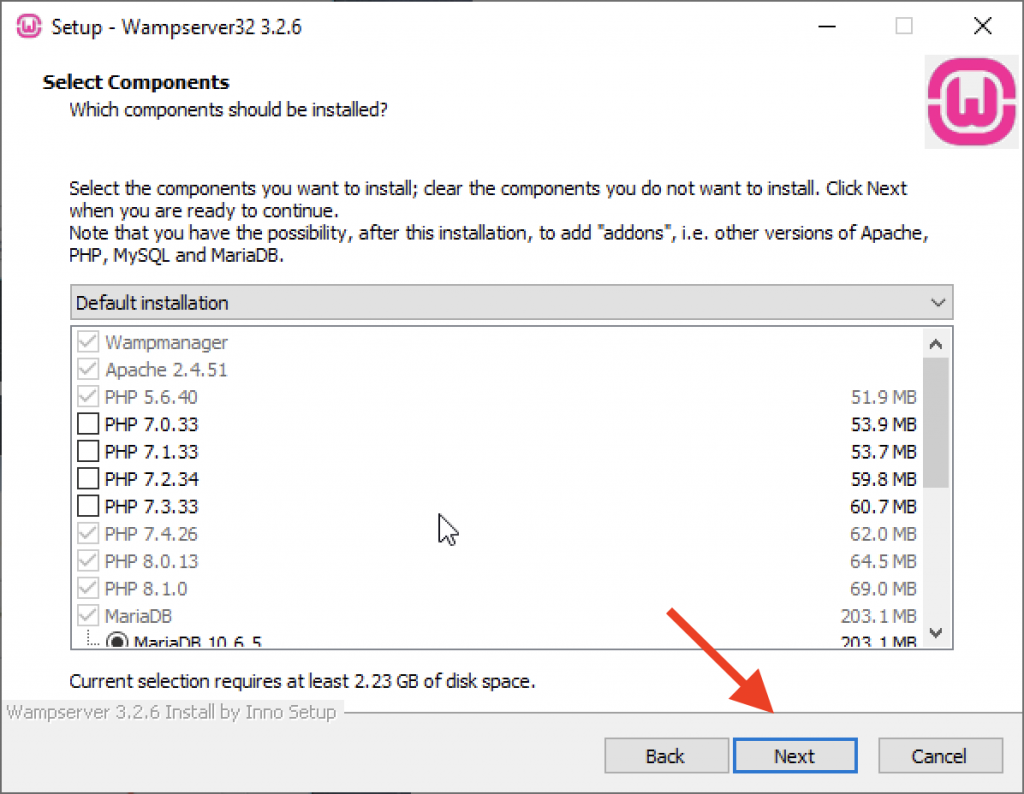Select the MariaDB 10.6.5 radio button

coord(117,641)
